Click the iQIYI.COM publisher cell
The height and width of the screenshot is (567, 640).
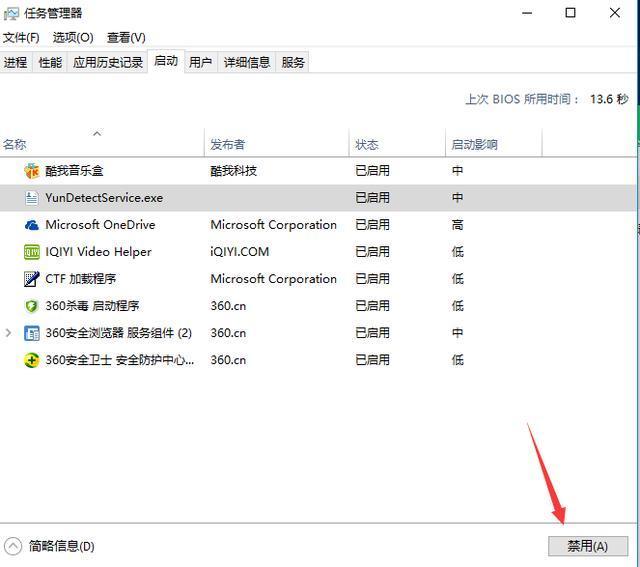240,252
